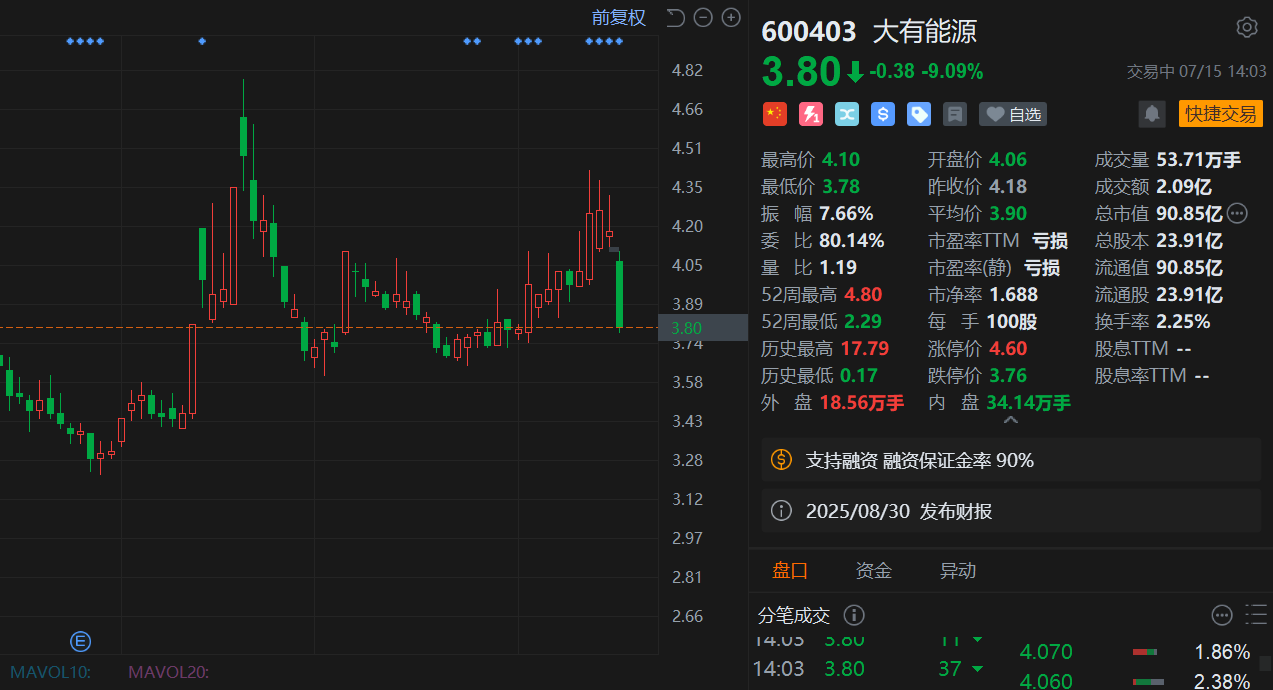Image resolution: width=1273 pixels, height=690 pixels.
Task: Click the list layout icon in 分笔成交
Action: 1256,614
